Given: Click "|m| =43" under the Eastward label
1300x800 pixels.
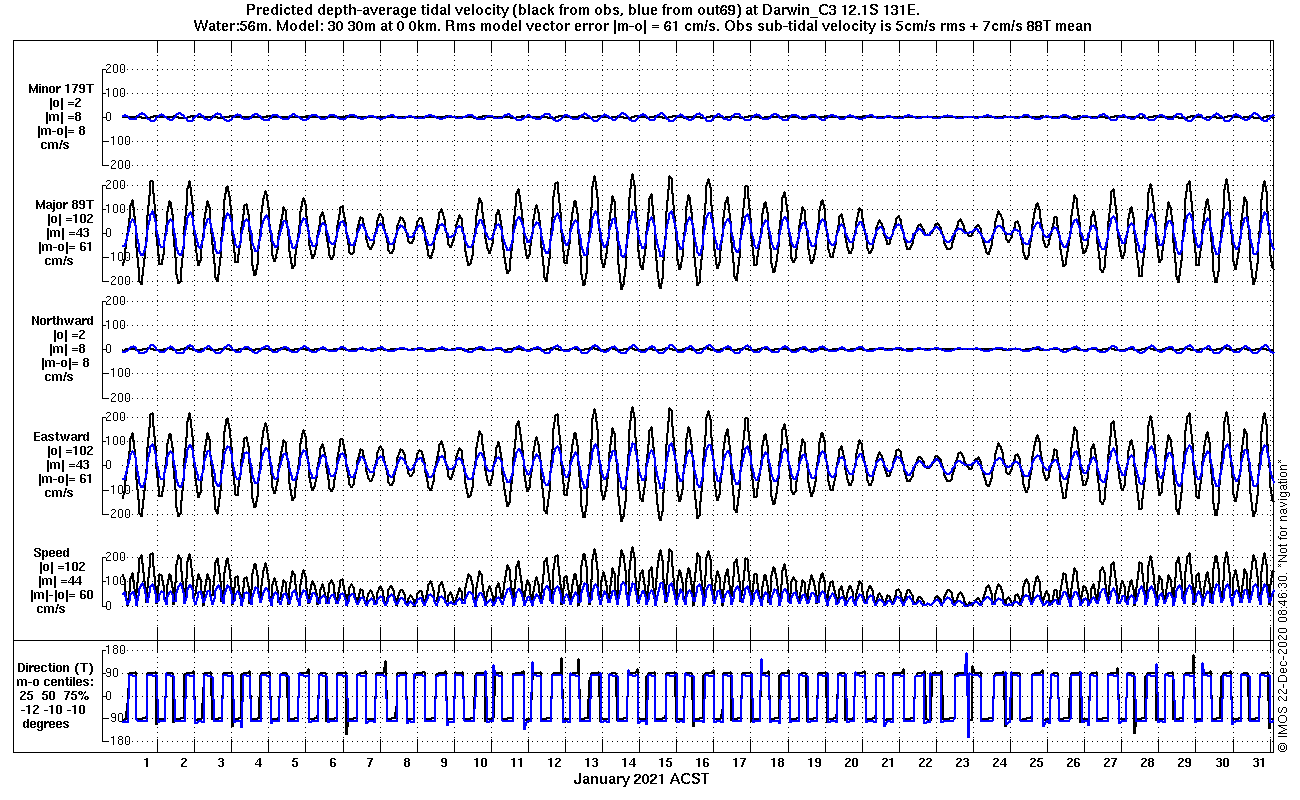Looking at the screenshot, I should coord(66,465).
